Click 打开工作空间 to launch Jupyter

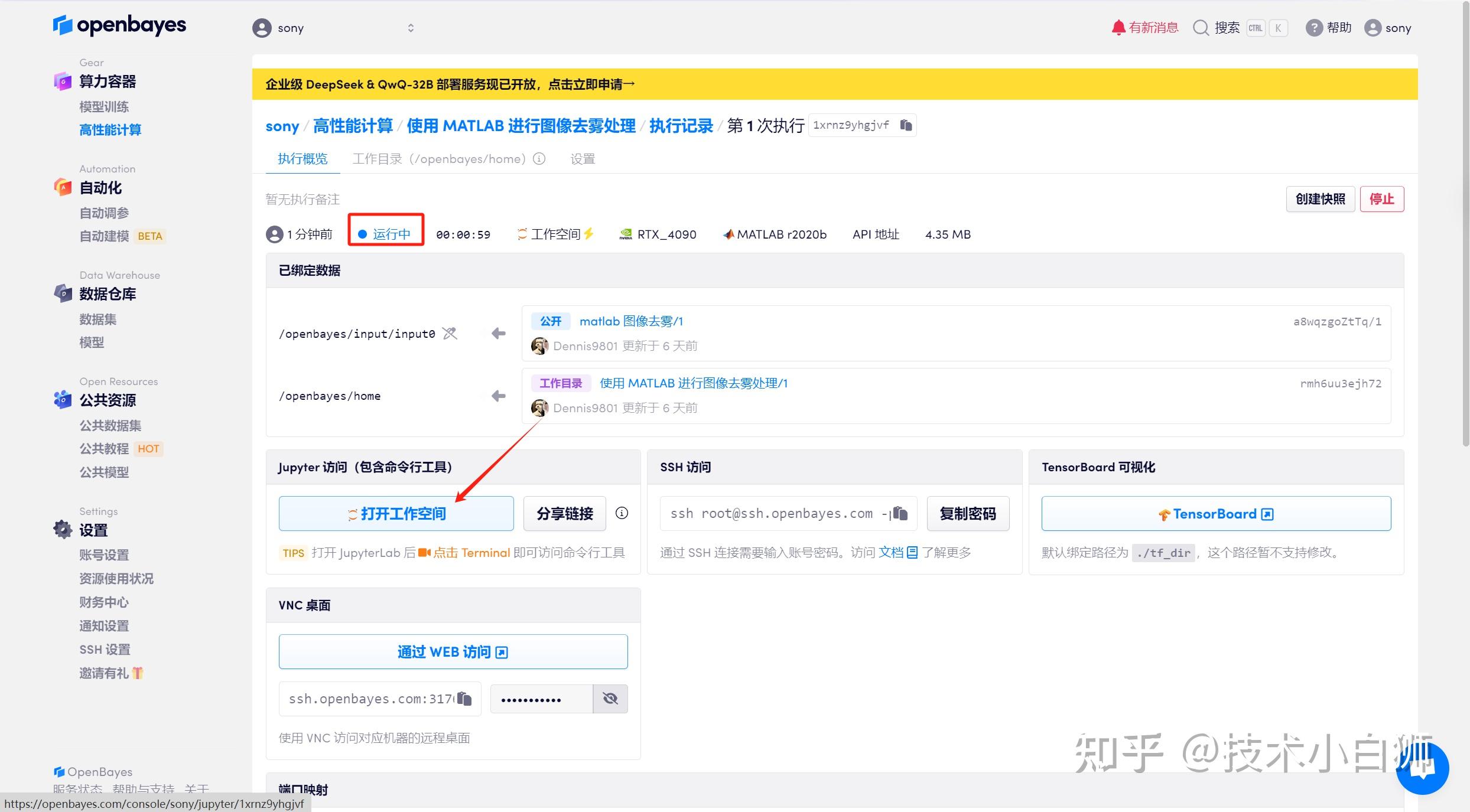click(396, 513)
